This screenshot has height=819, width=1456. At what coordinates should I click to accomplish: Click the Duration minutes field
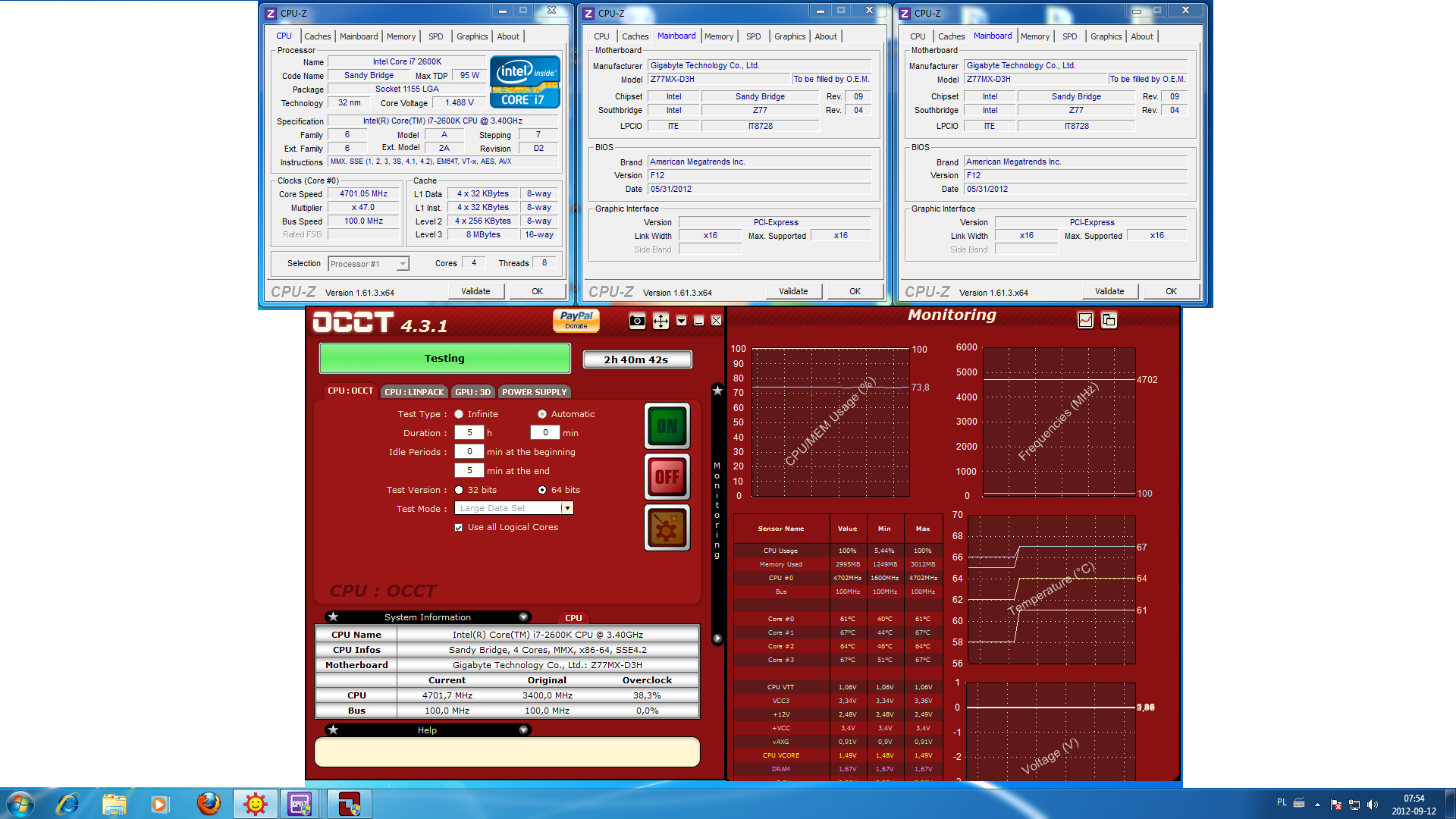pyautogui.click(x=545, y=432)
